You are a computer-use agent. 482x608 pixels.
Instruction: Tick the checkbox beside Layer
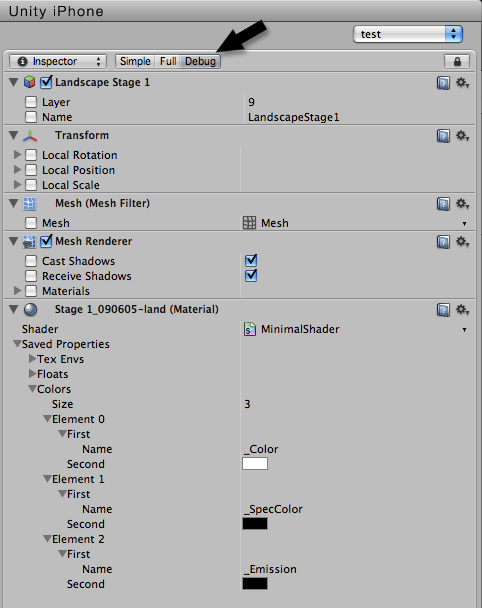[31, 102]
